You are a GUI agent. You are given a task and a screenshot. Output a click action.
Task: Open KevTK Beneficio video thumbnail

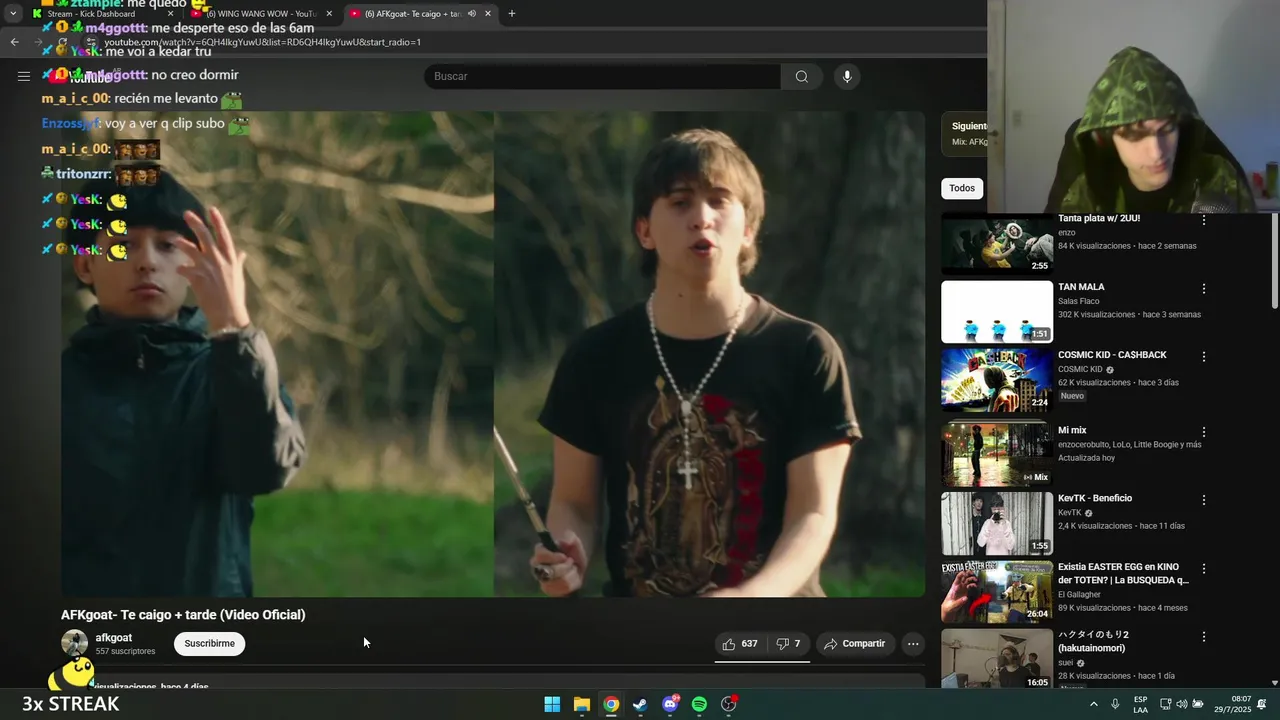click(997, 523)
